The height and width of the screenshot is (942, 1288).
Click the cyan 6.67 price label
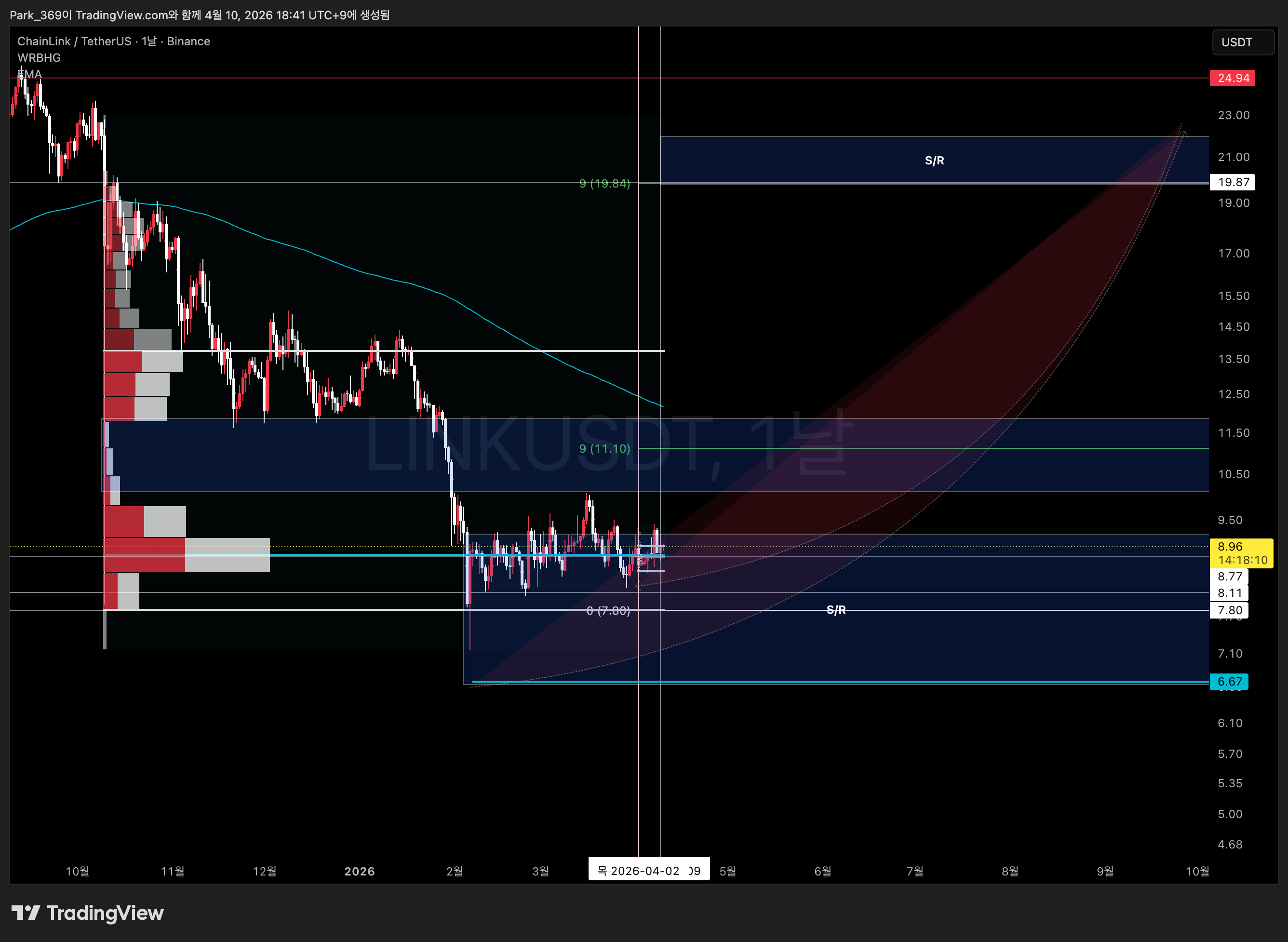(1229, 681)
